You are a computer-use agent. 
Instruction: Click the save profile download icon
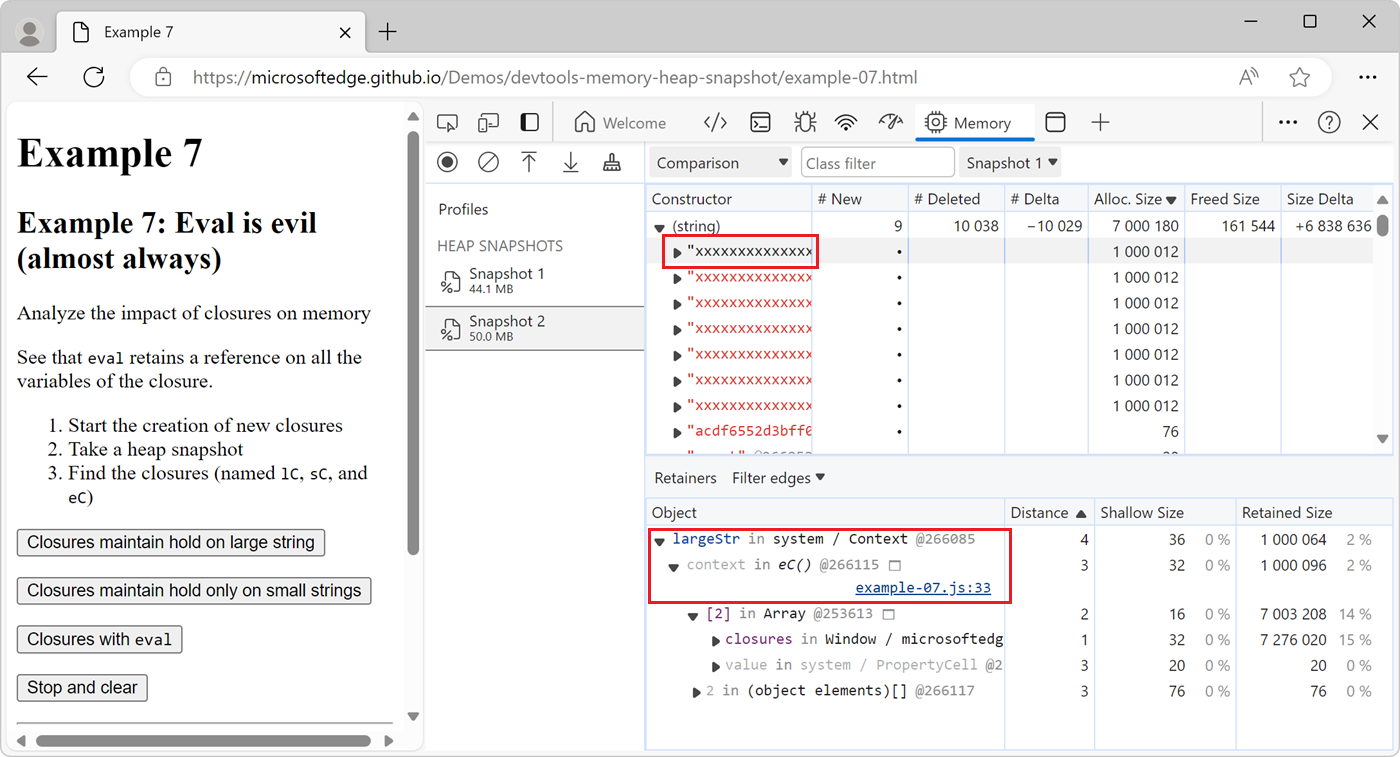571,163
